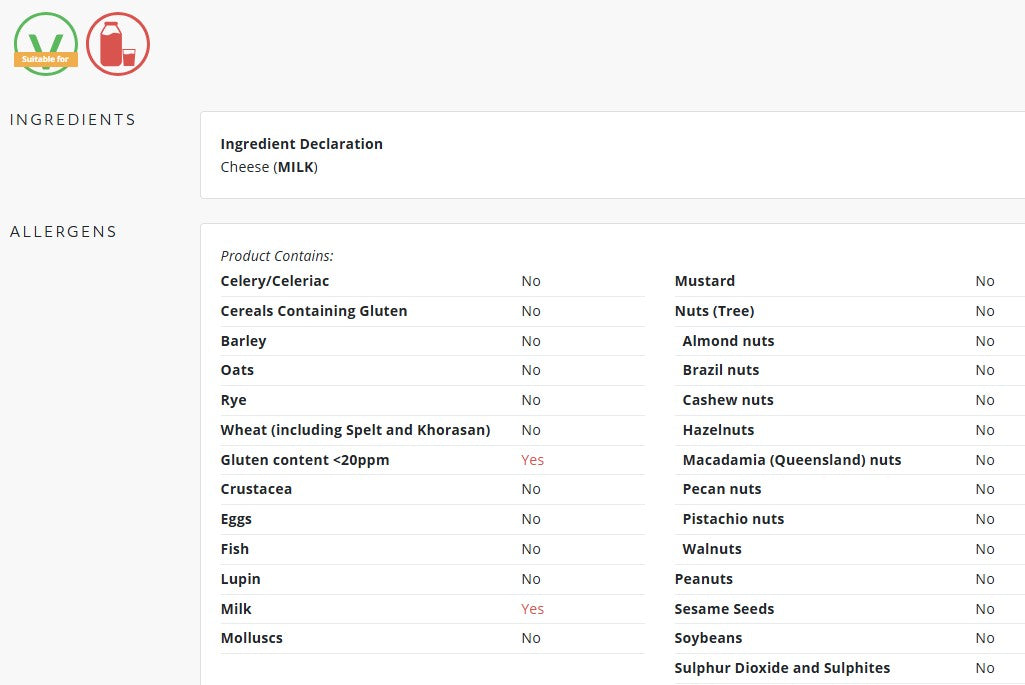Screen dimensions: 1025x685
Task: Click the No value for Soybeans
Action: click(x=985, y=638)
